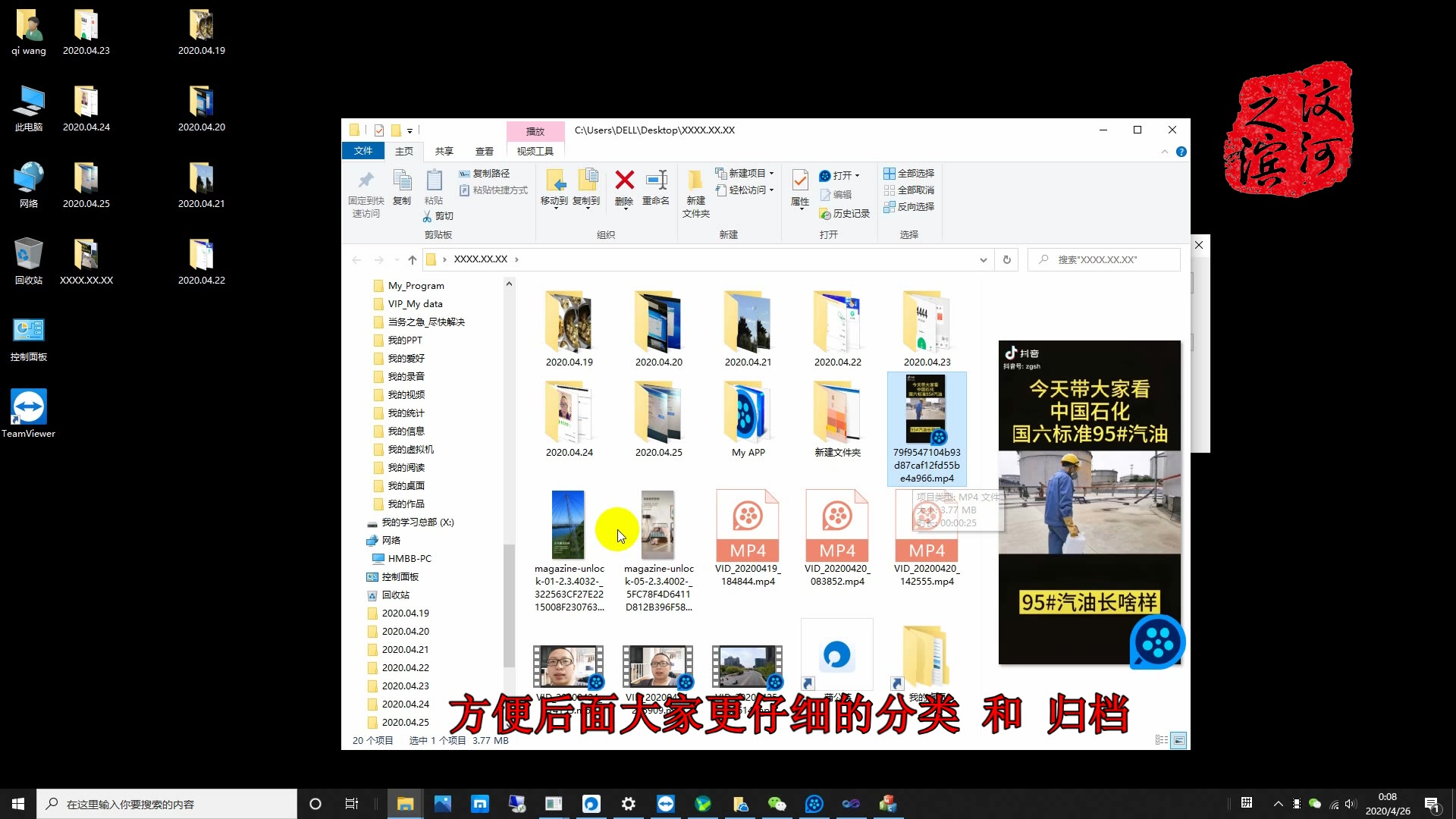Rename the selected file using 重命名

coord(656,188)
